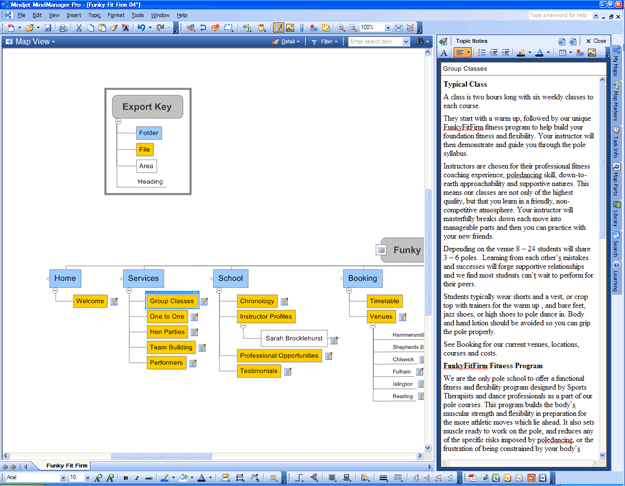
Task: Open notes icon next to Testimonials
Action: tap(288, 372)
